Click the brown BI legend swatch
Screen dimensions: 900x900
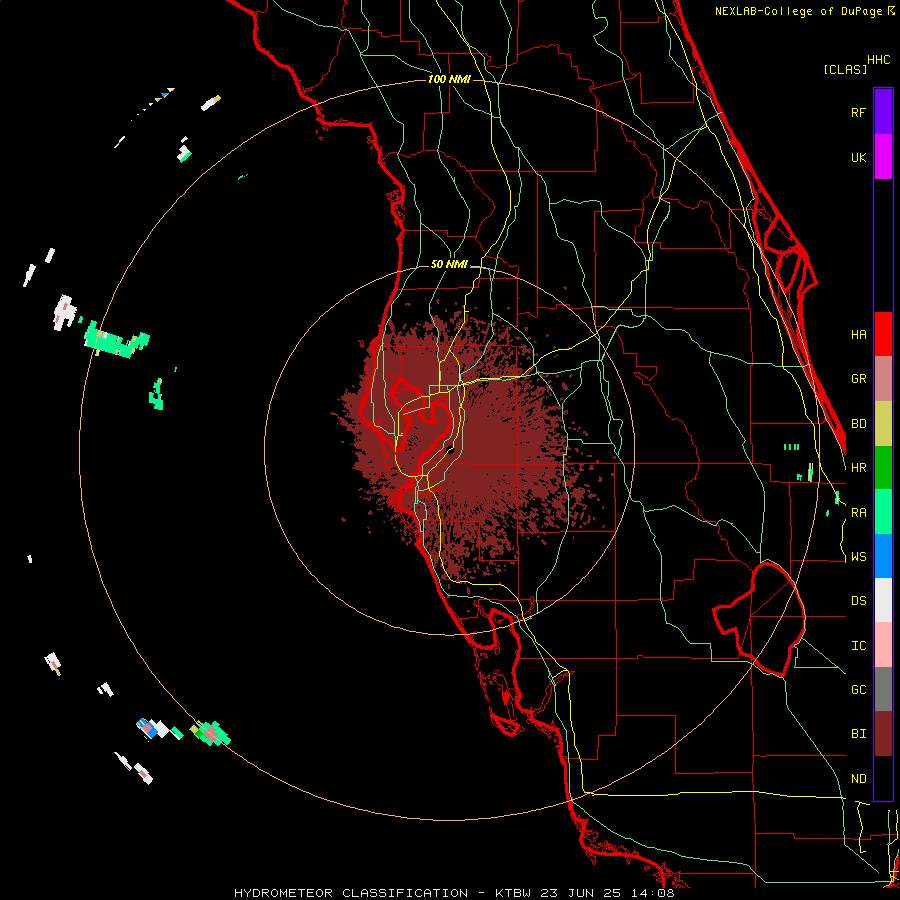(x=883, y=734)
